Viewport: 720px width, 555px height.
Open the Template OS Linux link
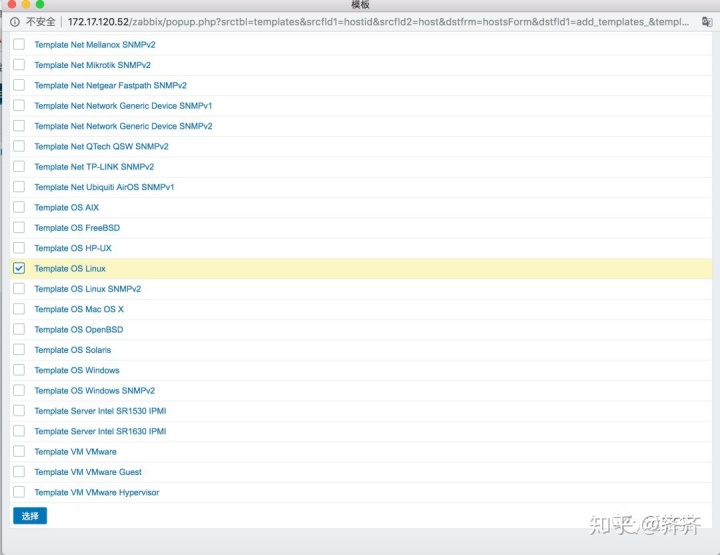[70, 269]
